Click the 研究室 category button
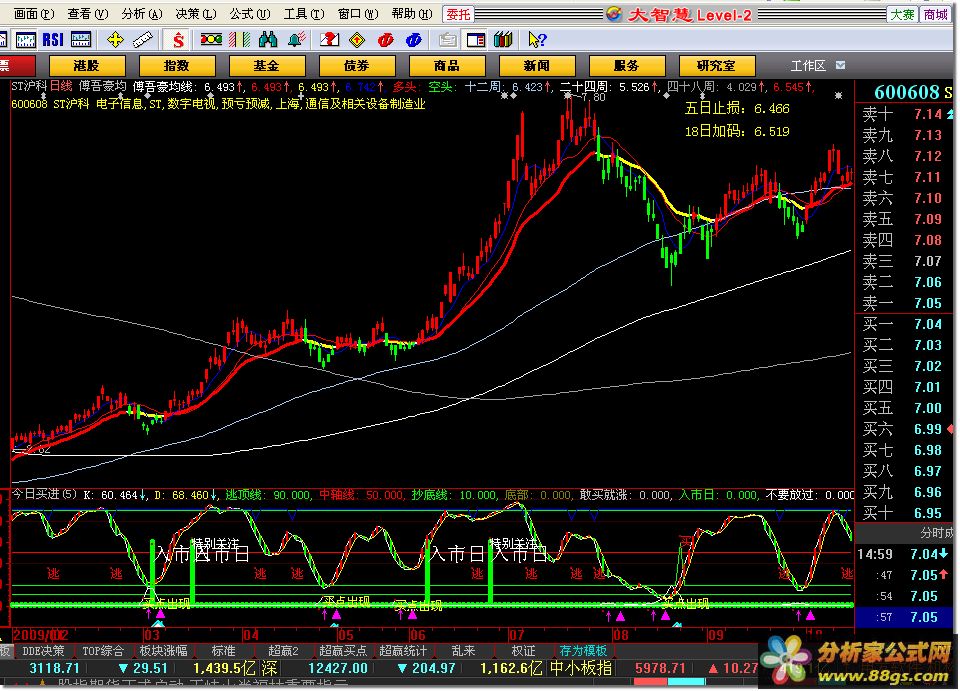This screenshot has width=960, height=691. tap(716, 65)
